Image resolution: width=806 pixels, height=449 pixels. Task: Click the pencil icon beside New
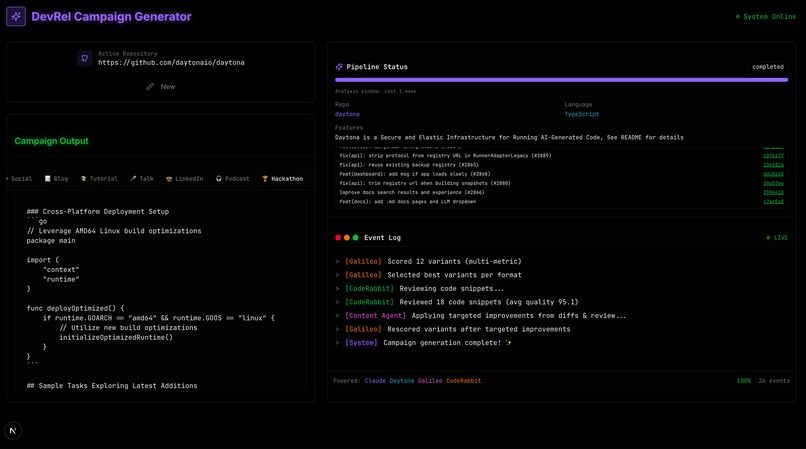click(150, 86)
